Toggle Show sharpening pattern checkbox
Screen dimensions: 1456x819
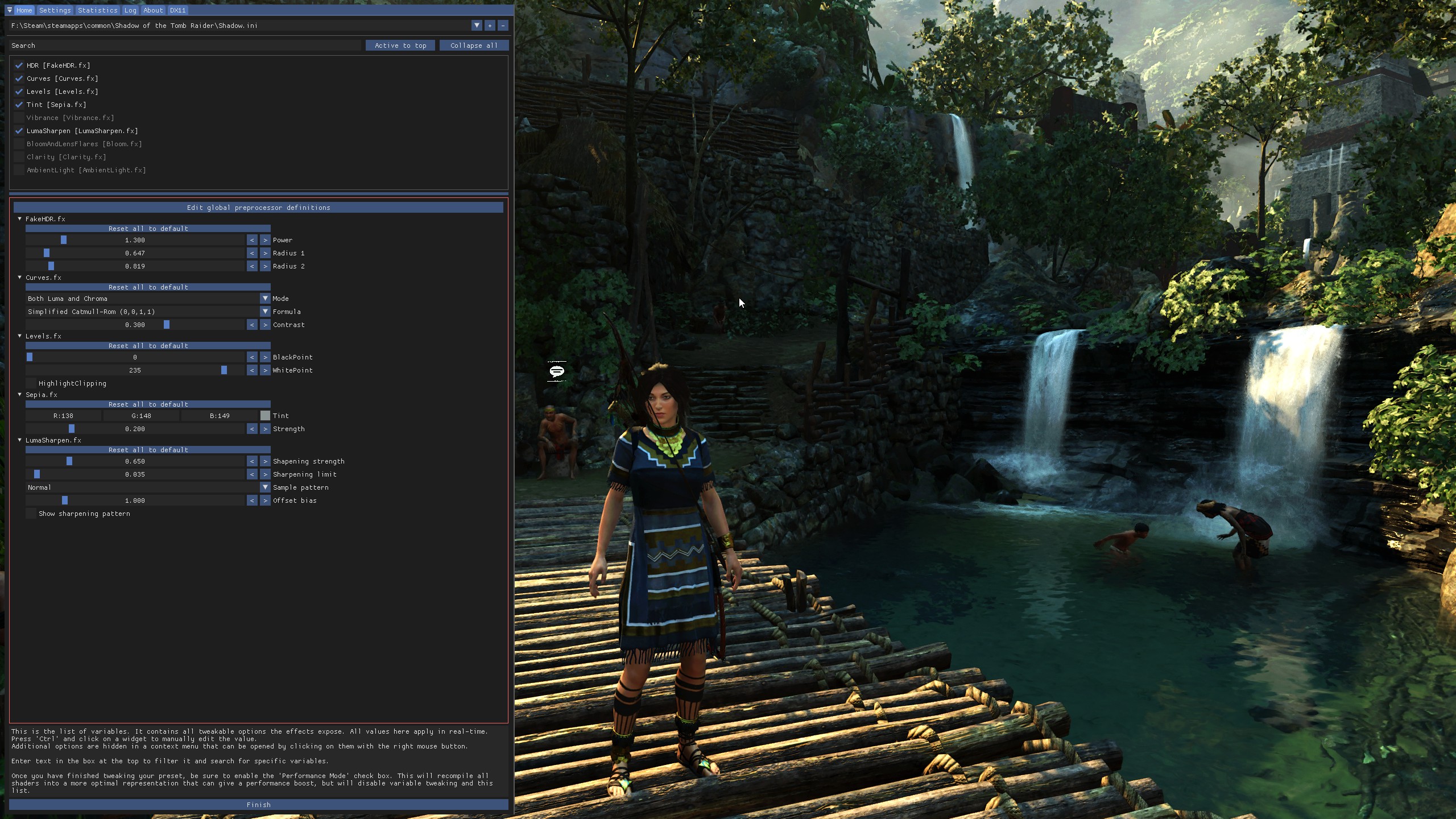(x=31, y=514)
